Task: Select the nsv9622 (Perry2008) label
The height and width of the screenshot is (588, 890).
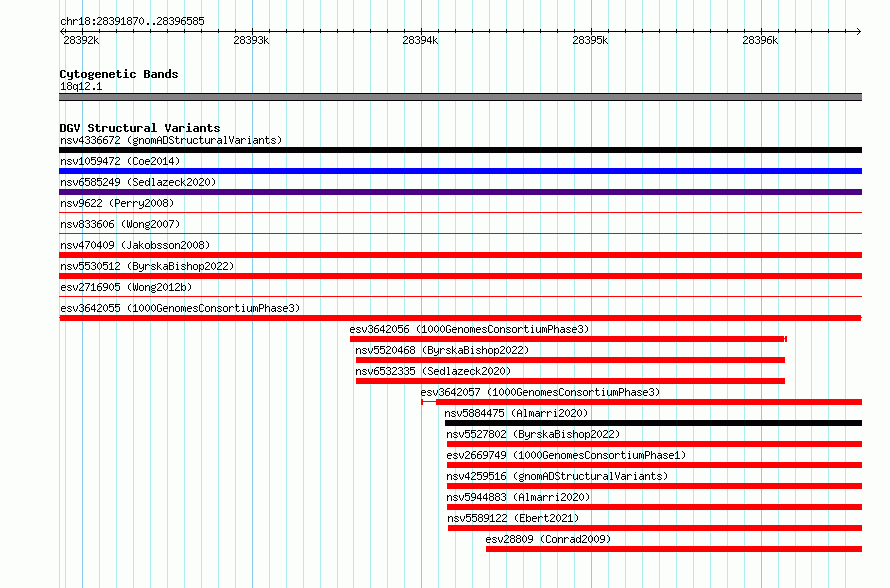Action: pos(117,203)
